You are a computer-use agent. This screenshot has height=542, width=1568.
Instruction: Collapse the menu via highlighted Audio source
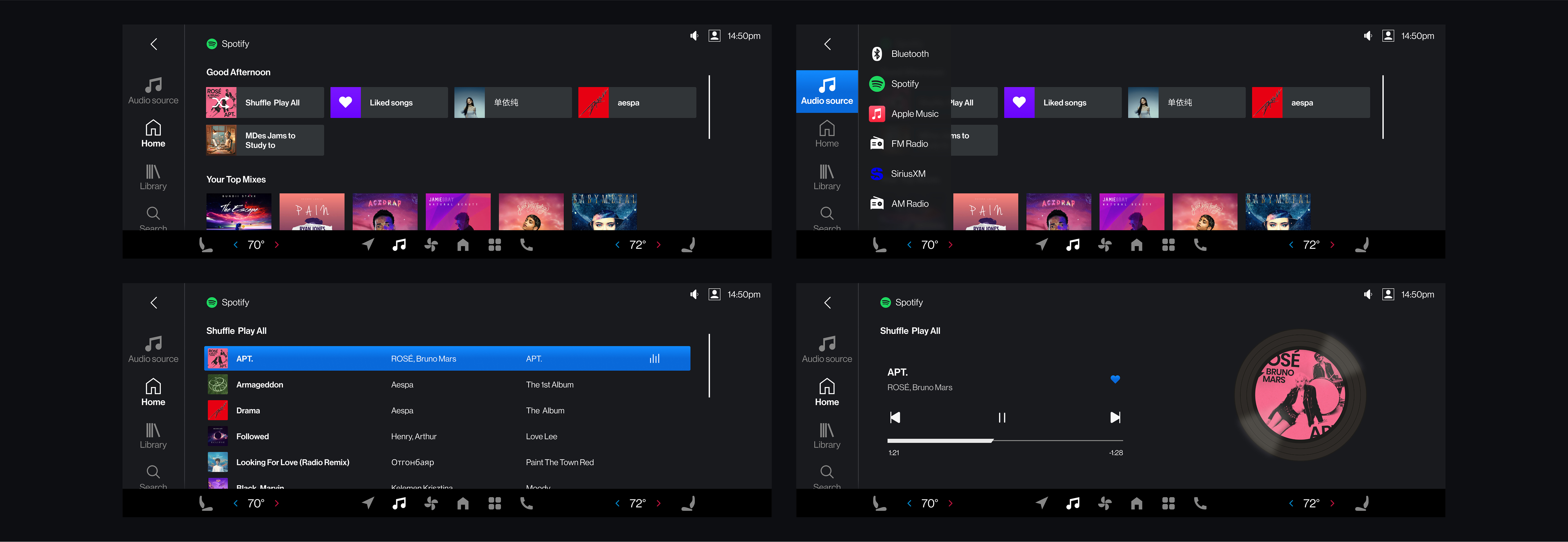pyautogui.click(x=827, y=91)
